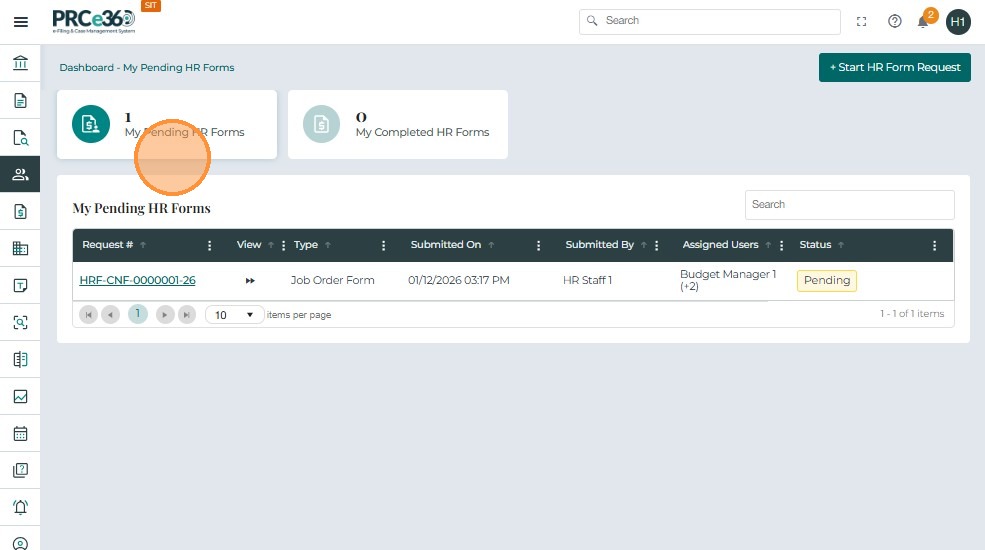The width and height of the screenshot is (985, 550).
Task: Open Submitted On column menu
Action: (x=538, y=245)
